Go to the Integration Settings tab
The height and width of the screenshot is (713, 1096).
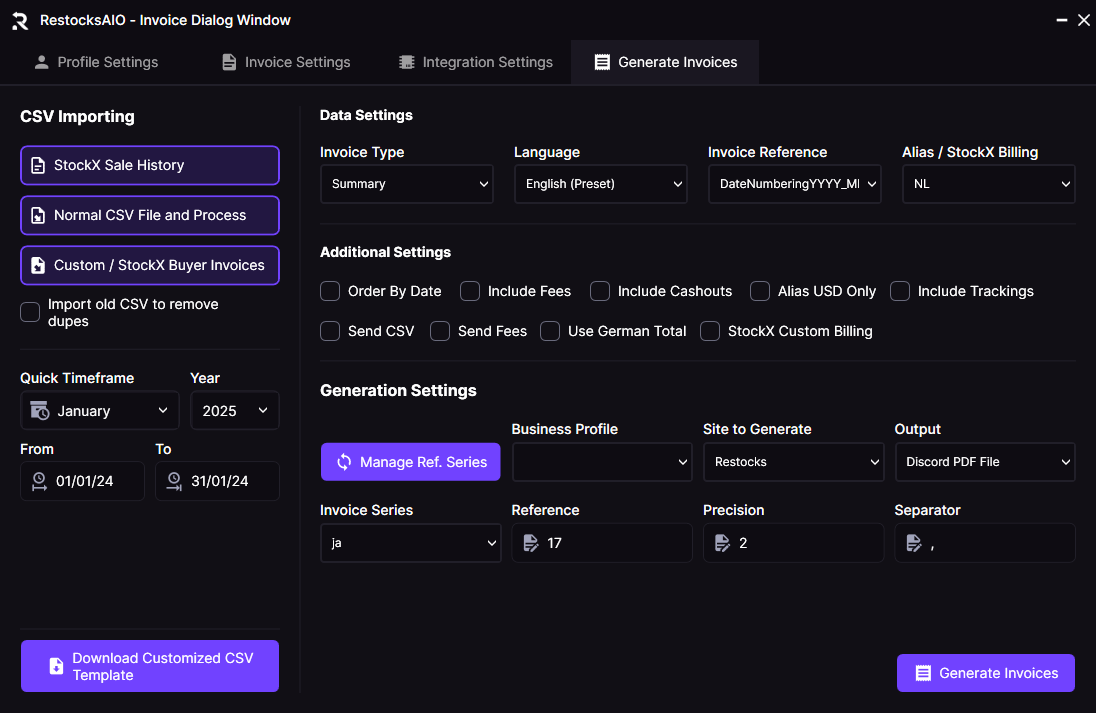click(x=476, y=62)
